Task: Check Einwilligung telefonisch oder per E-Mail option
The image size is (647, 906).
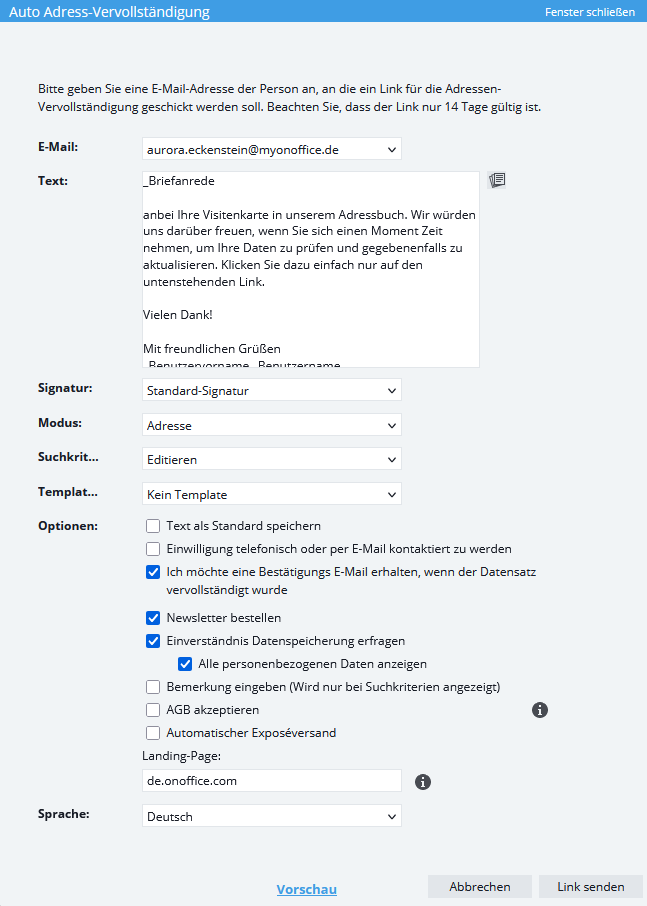Action: click(153, 549)
